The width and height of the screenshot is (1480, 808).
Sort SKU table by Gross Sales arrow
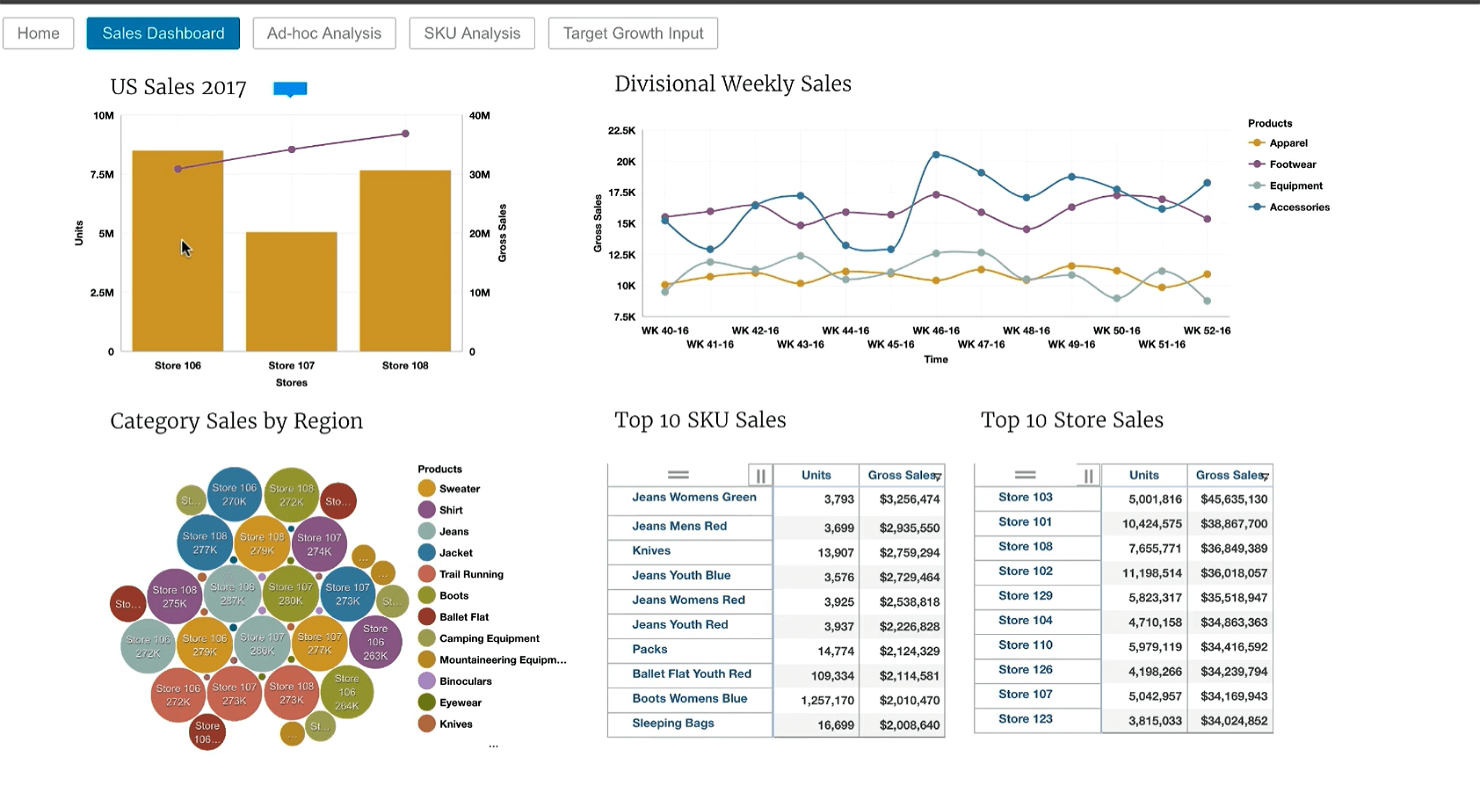[938, 478]
